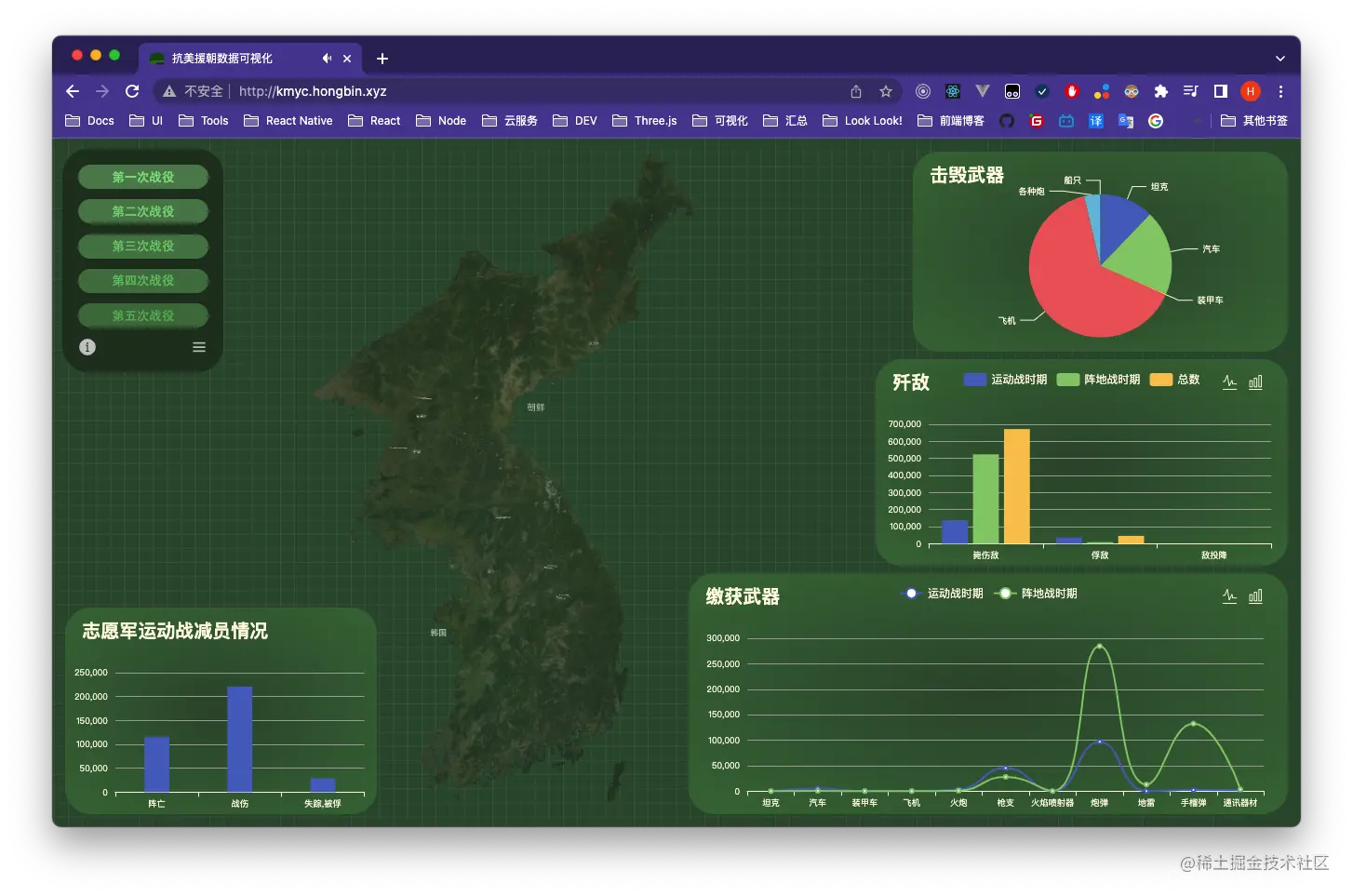
Task: Select the 第四次战役 button
Action: [143, 280]
